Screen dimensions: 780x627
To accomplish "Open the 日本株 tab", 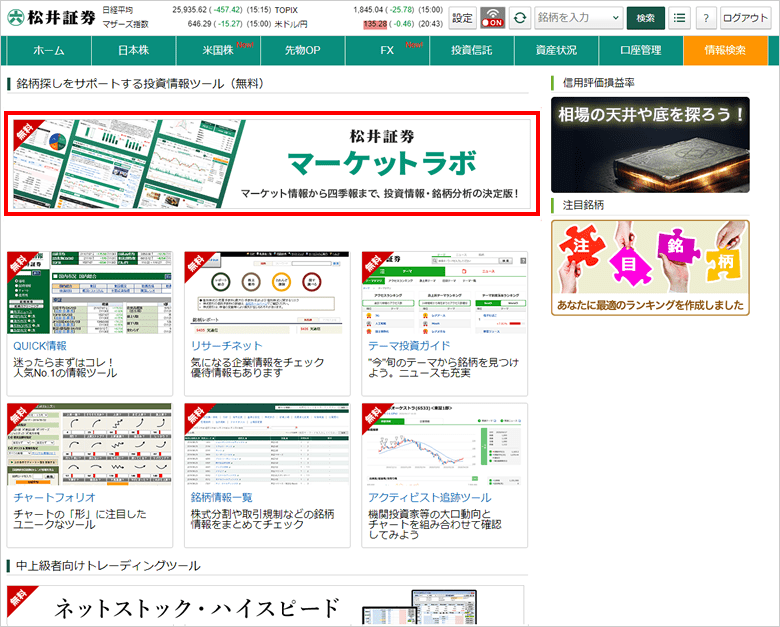I will point(133,50).
